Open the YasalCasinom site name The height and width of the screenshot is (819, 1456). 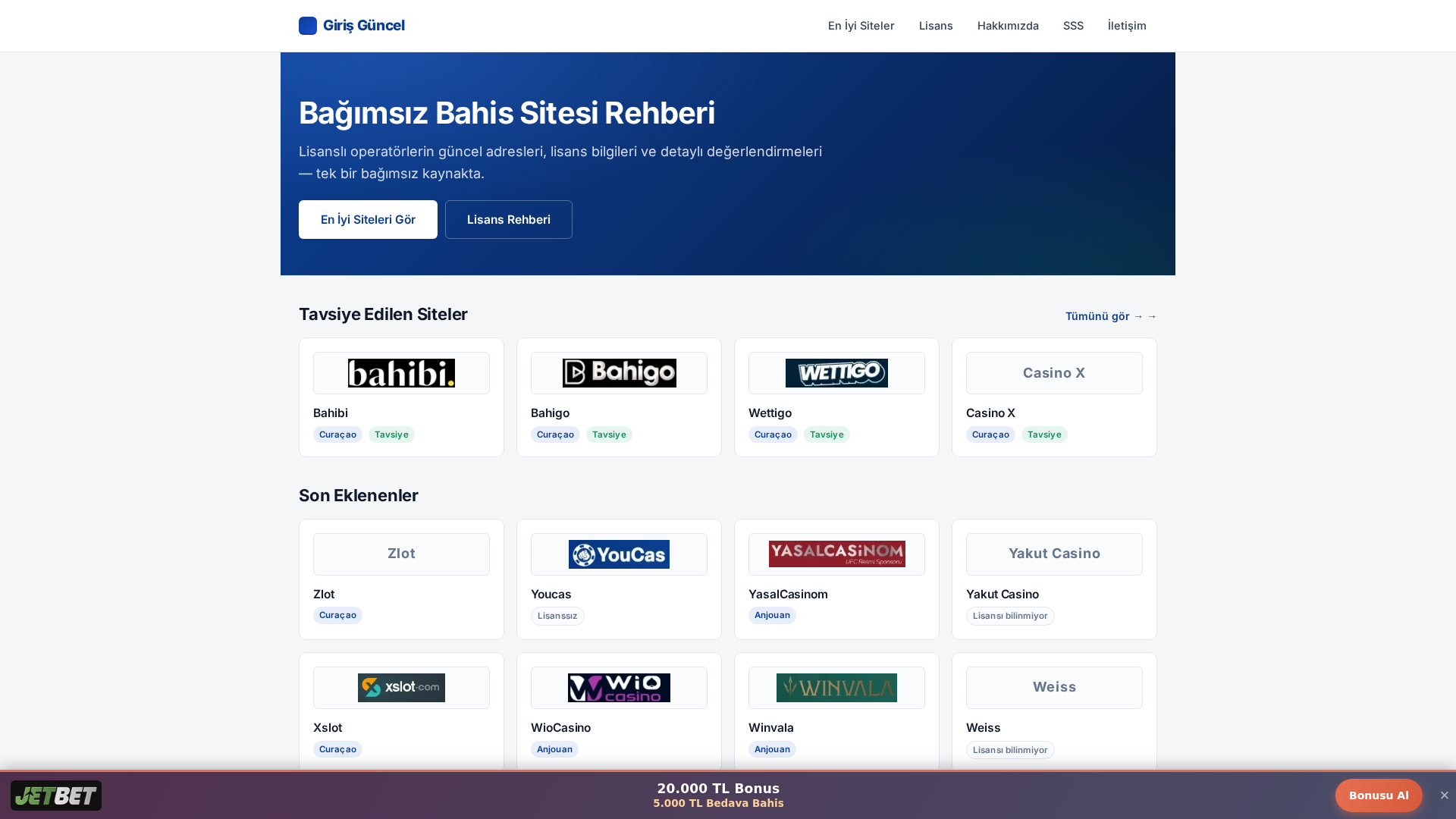pos(788,594)
